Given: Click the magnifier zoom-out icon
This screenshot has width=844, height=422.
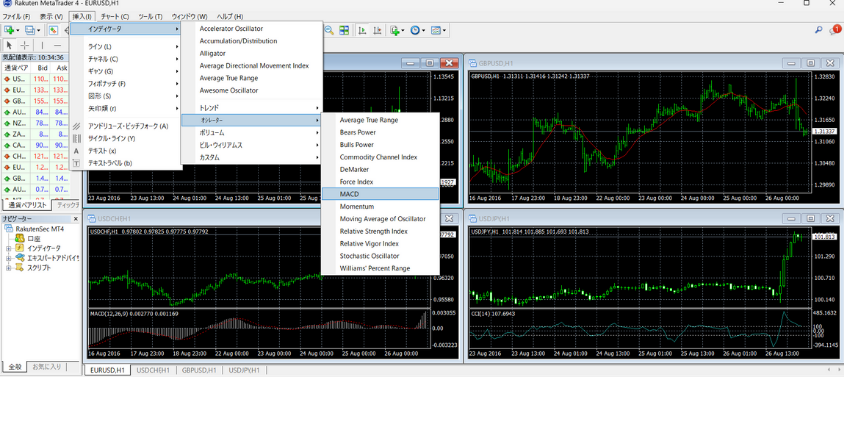Looking at the screenshot, I should [x=329, y=31].
